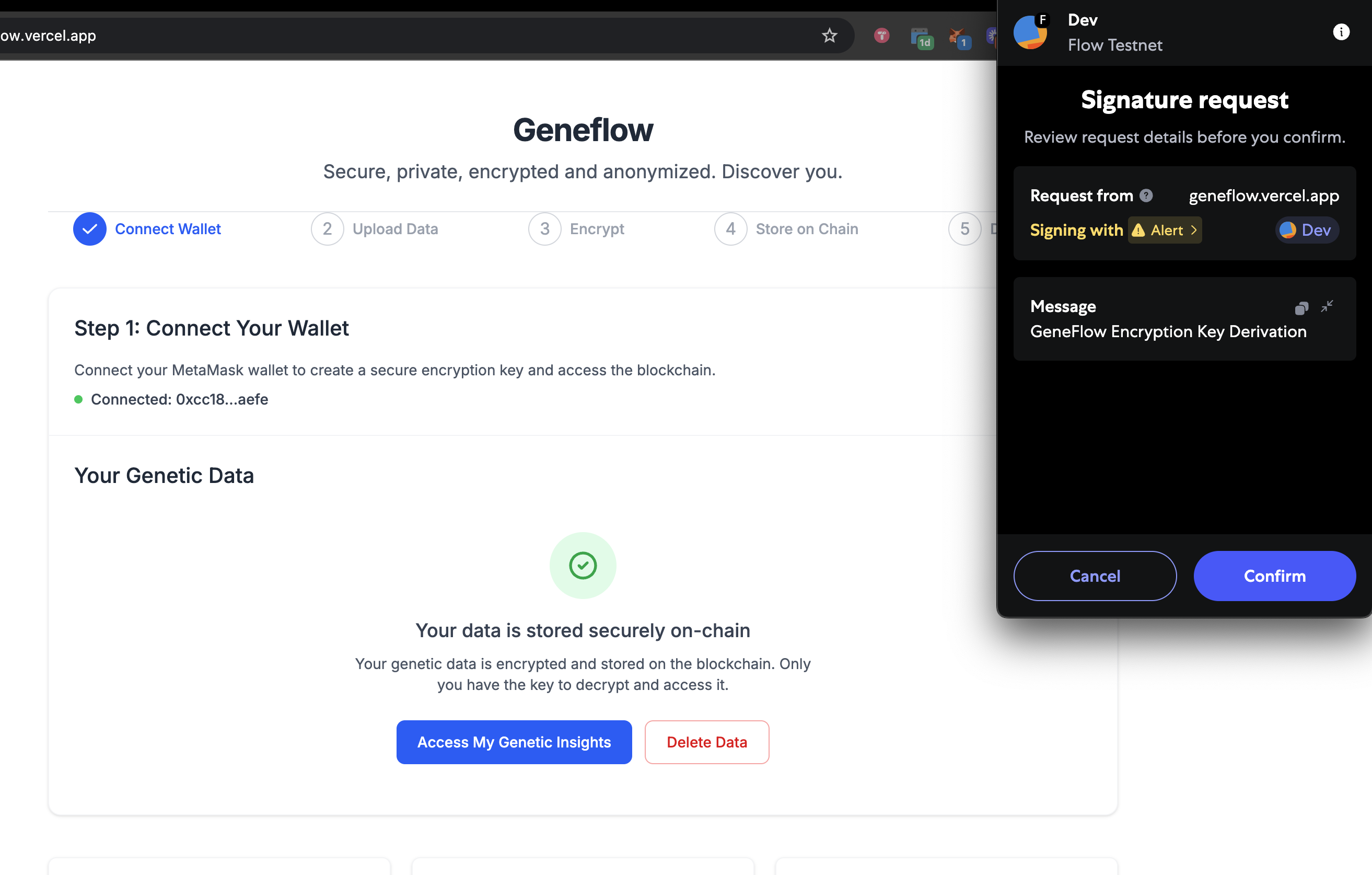Copy the signature message with the copy icon

click(x=1301, y=308)
